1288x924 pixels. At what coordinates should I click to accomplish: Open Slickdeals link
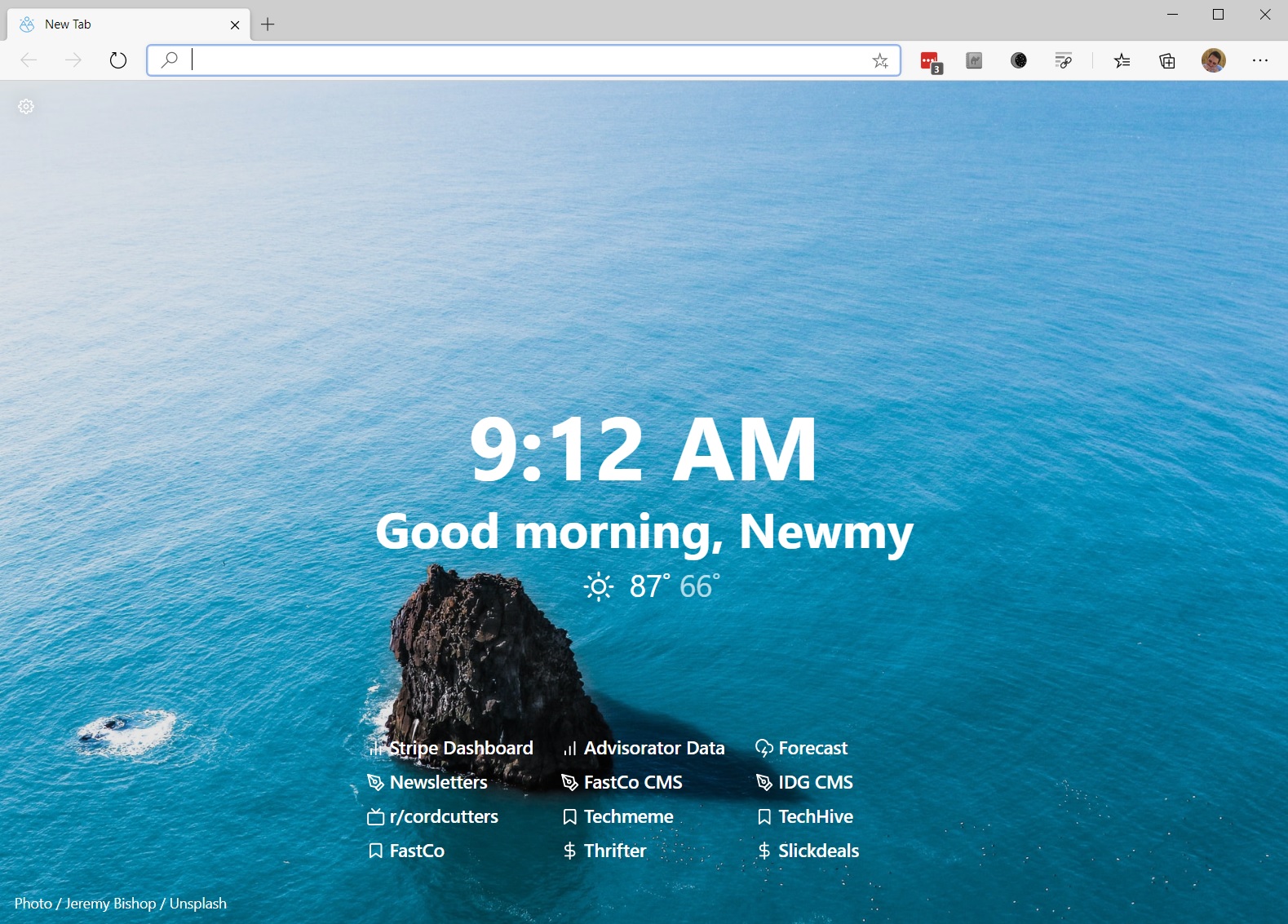pyautogui.click(x=808, y=851)
